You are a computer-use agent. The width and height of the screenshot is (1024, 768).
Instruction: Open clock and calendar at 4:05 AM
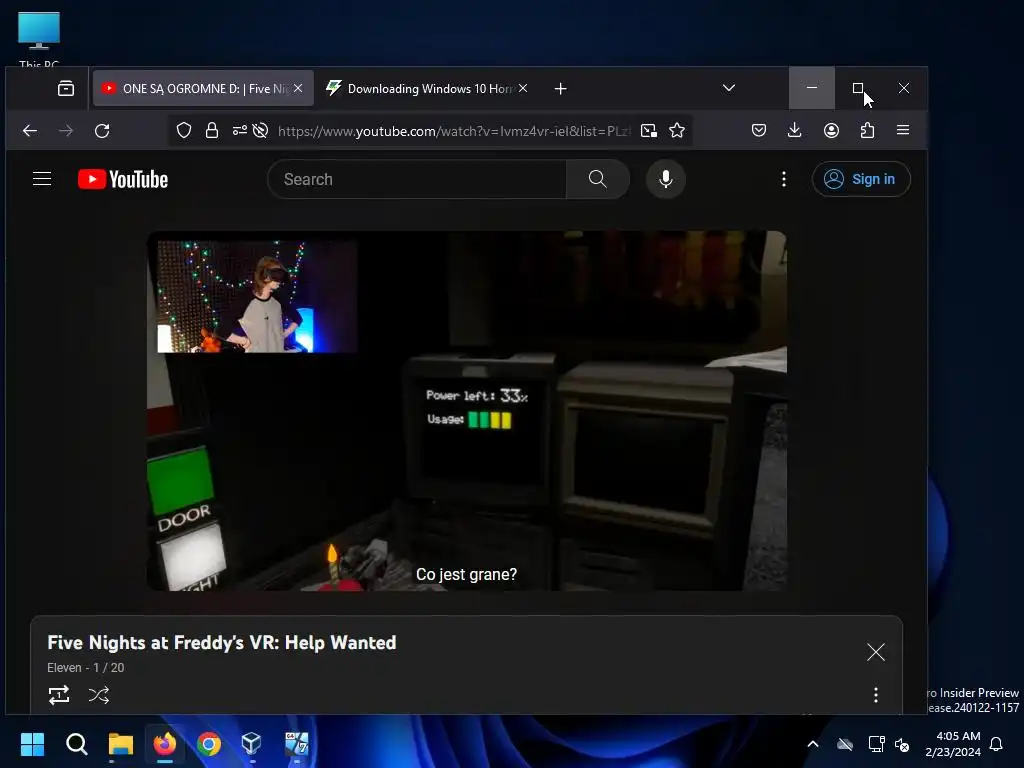953,744
